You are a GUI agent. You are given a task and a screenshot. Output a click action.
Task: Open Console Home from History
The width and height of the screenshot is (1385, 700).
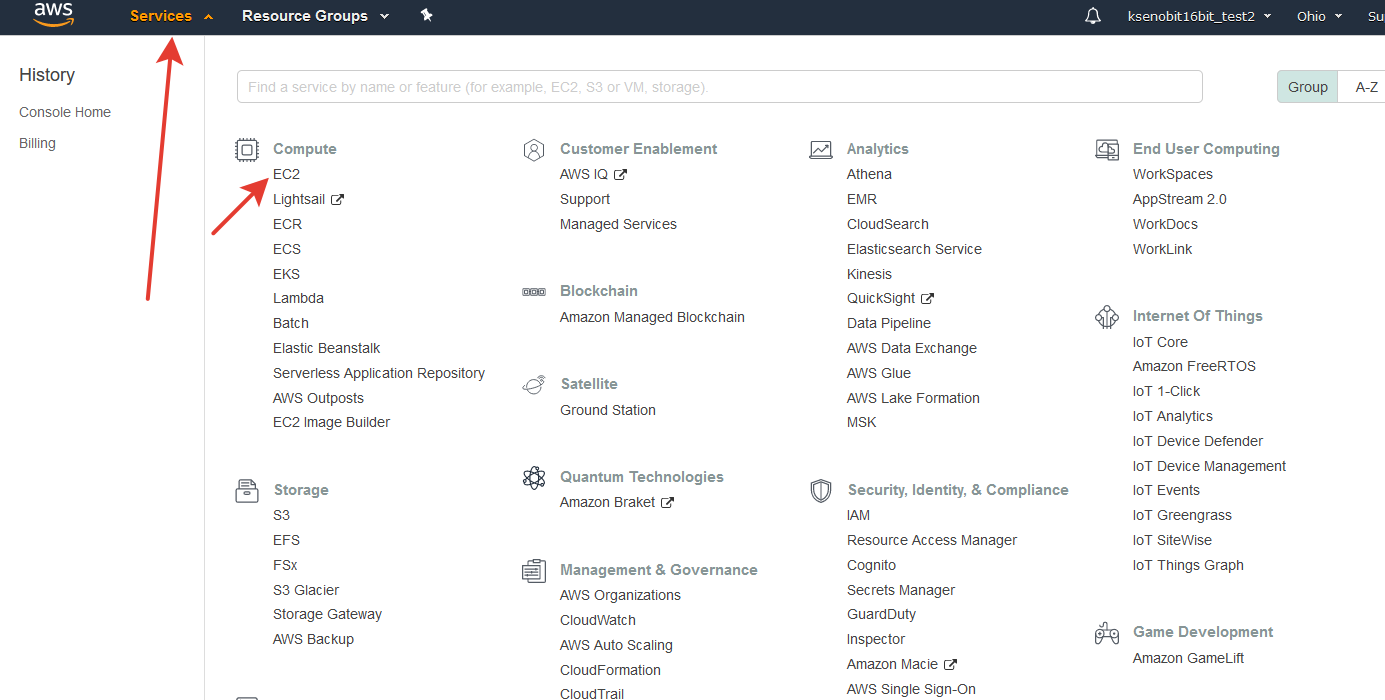click(x=65, y=112)
